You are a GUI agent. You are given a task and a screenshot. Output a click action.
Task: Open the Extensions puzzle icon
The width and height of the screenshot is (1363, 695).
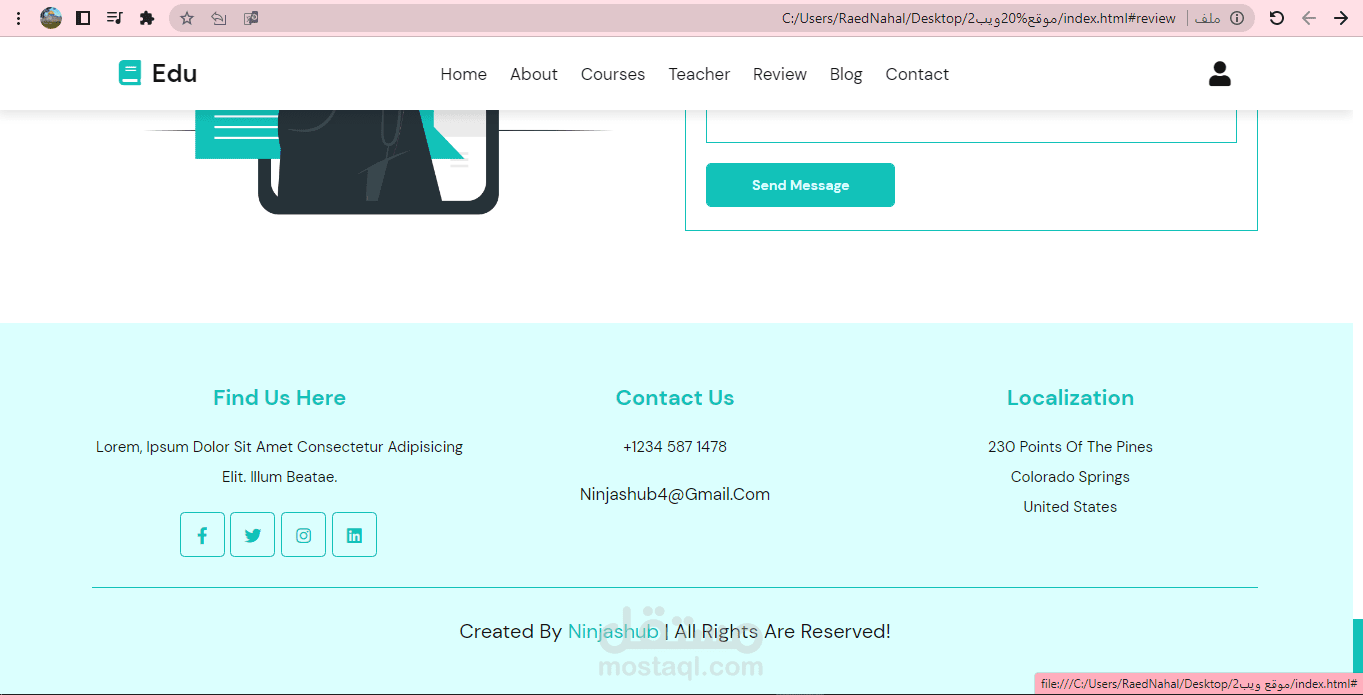click(x=147, y=18)
